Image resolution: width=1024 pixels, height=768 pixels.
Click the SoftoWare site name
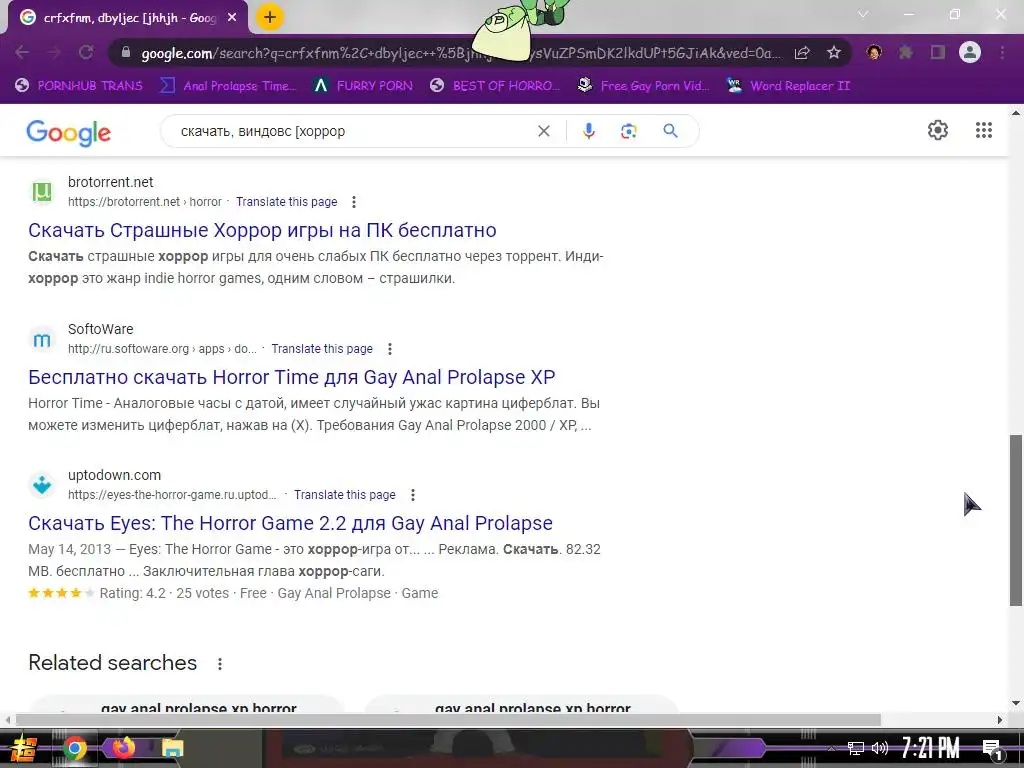[x=101, y=329]
